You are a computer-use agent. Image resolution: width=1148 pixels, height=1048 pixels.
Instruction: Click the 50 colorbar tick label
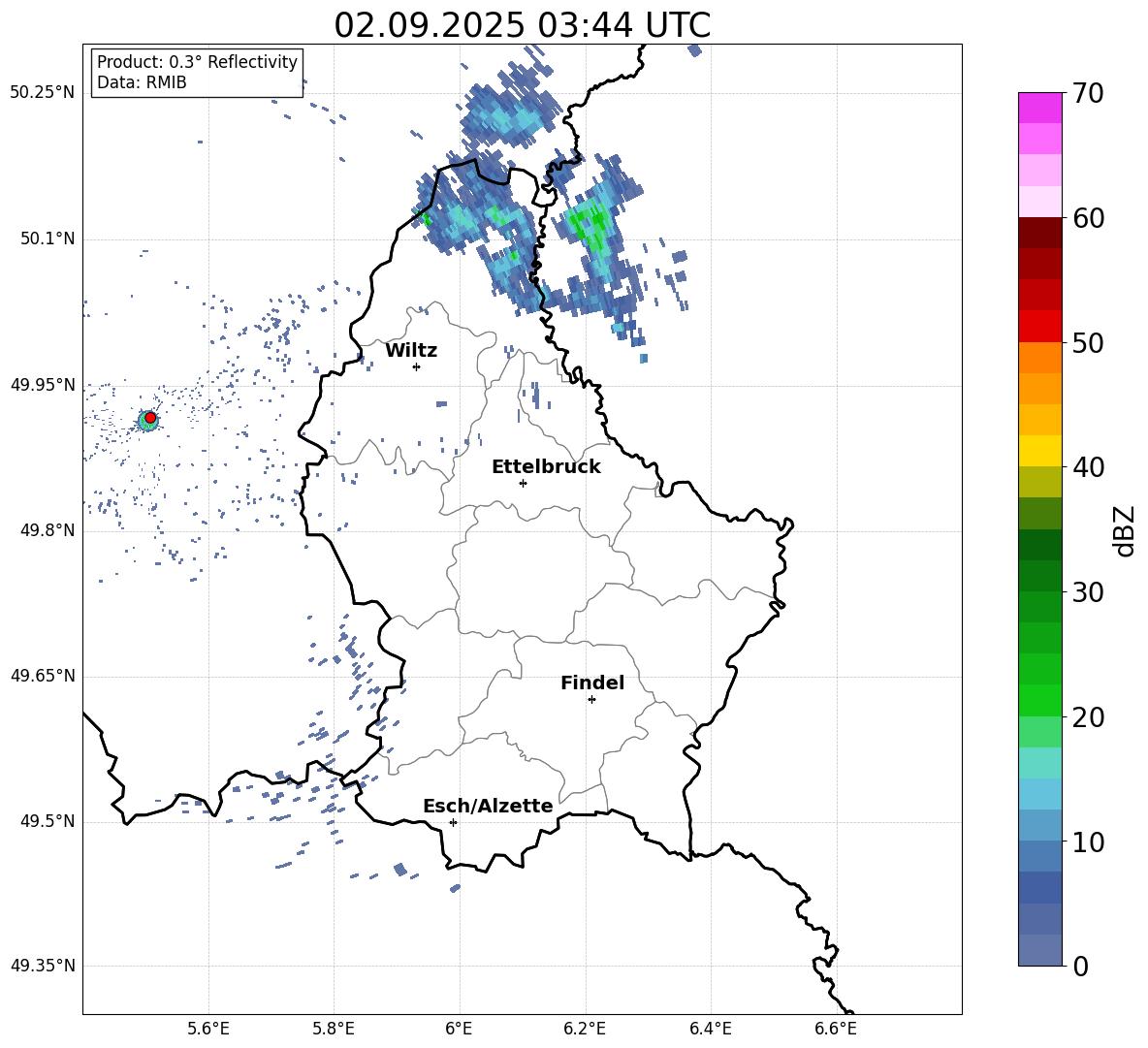[1088, 343]
